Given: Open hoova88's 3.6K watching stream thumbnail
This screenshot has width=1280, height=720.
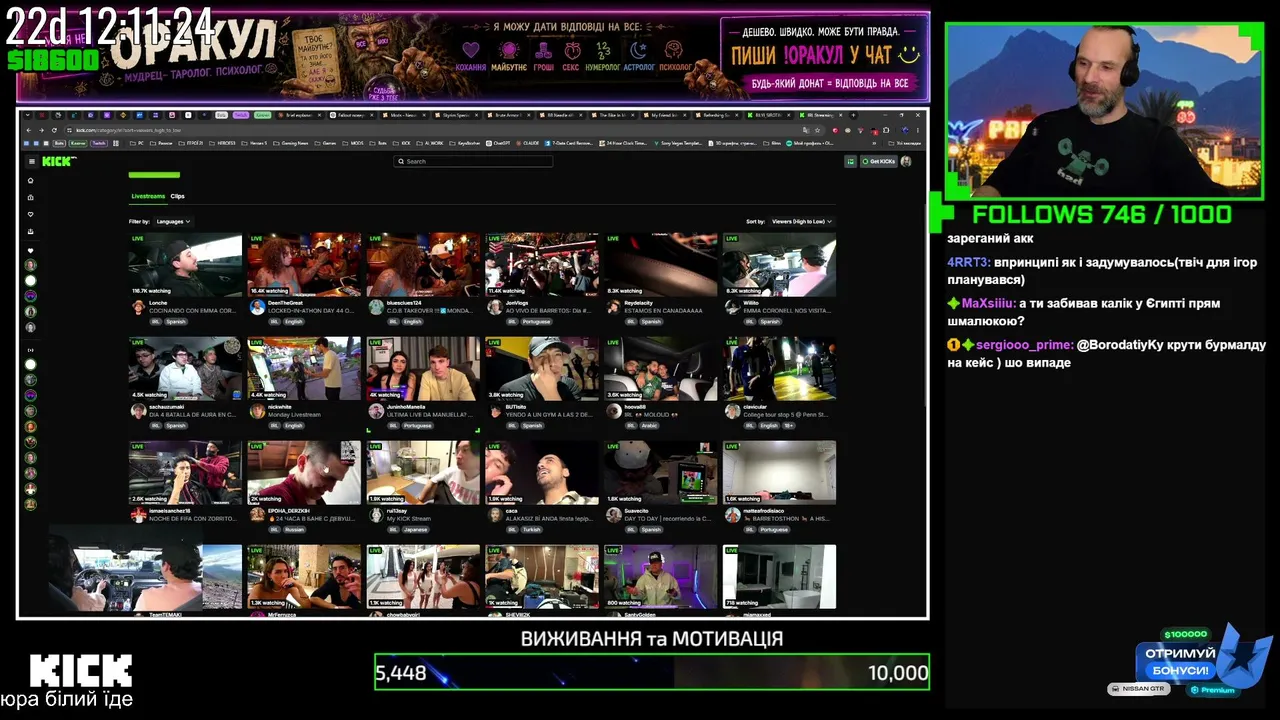Looking at the screenshot, I should tap(660, 369).
